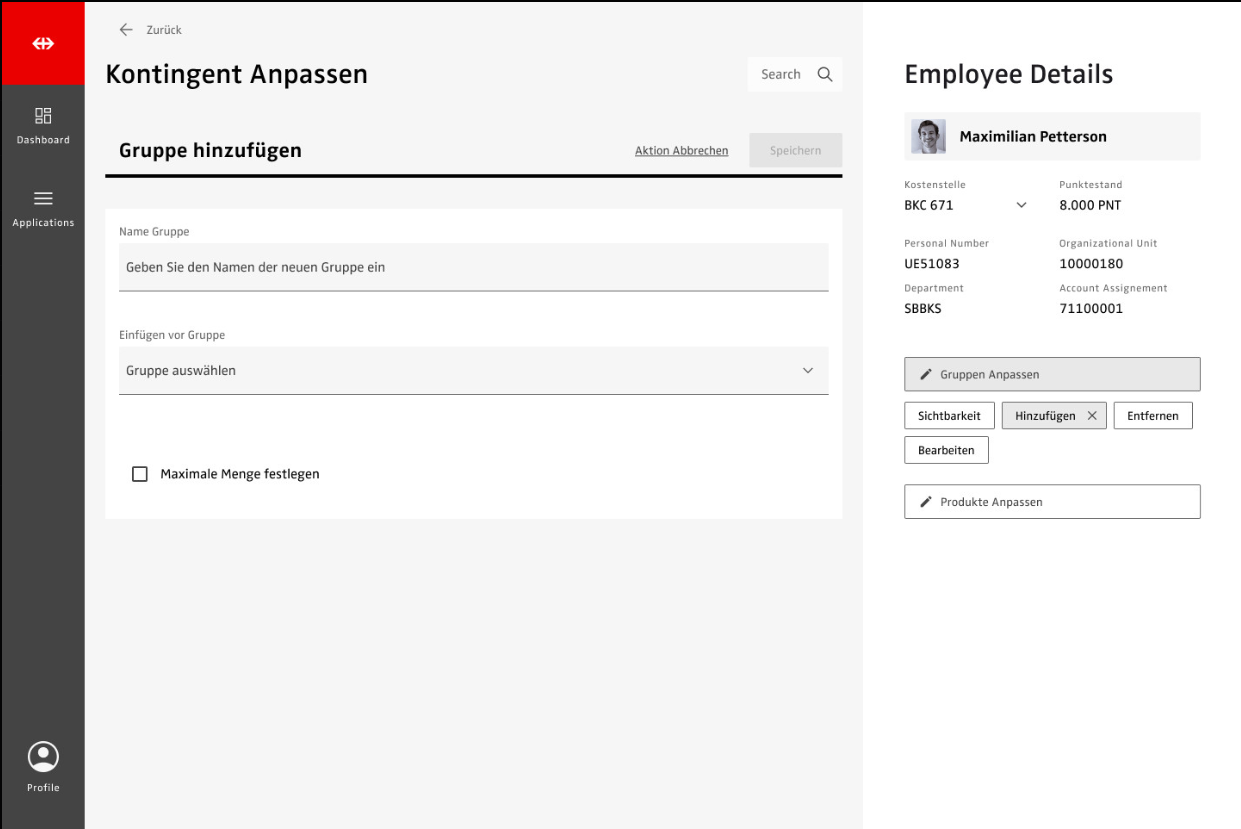
Task: Click pencil icon in Gruppen Anpassen
Action: click(x=926, y=374)
